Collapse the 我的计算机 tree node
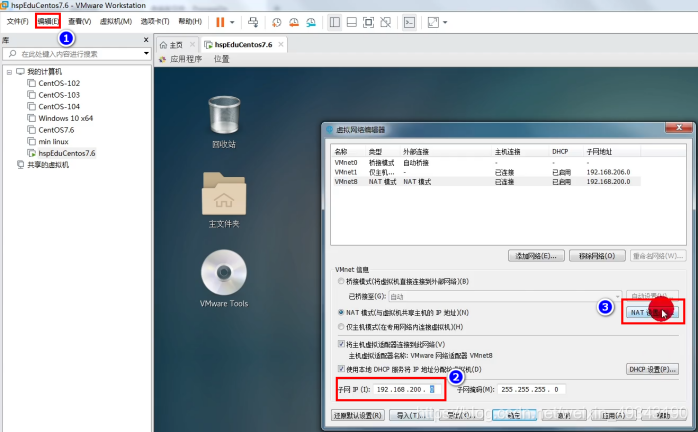698x432 pixels. (9, 72)
